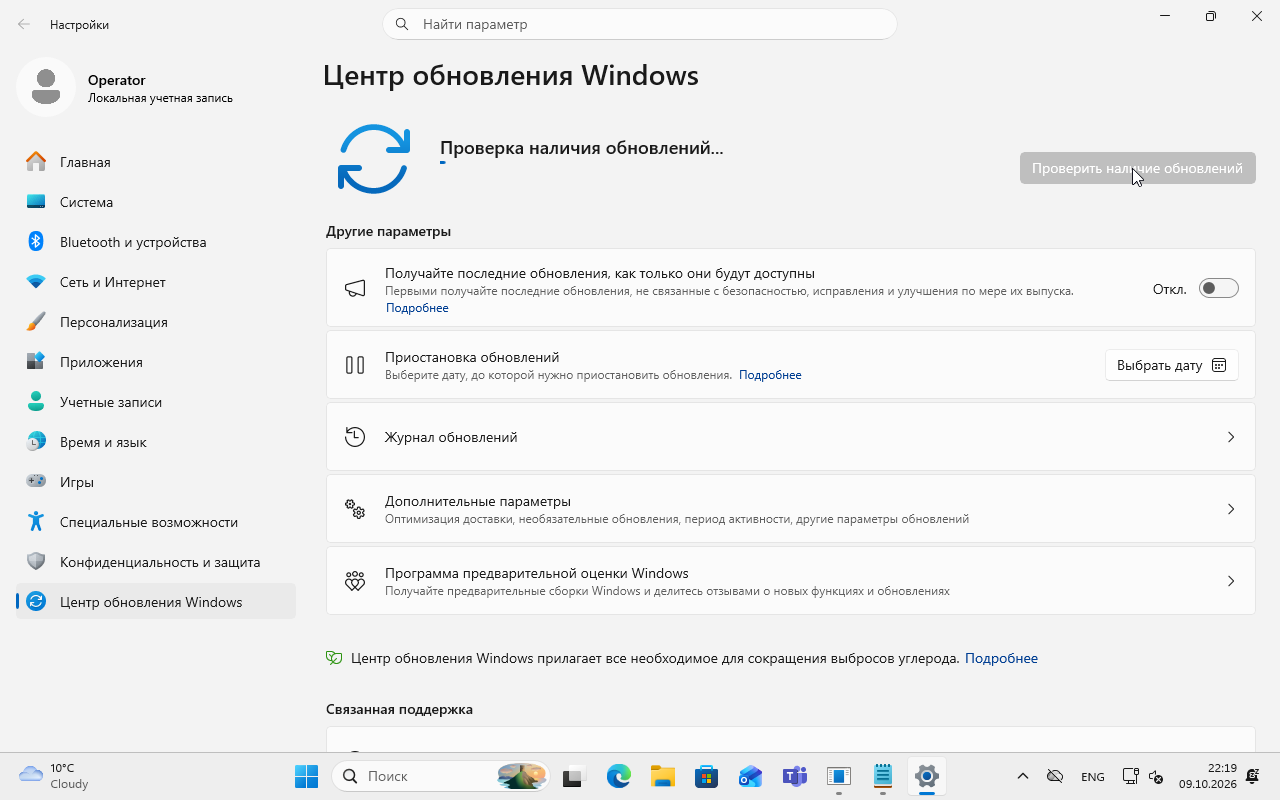Image resolution: width=1280 pixels, height=800 pixels.
Task: Go to Система in the sidebar
Action: pyautogui.click(x=156, y=202)
